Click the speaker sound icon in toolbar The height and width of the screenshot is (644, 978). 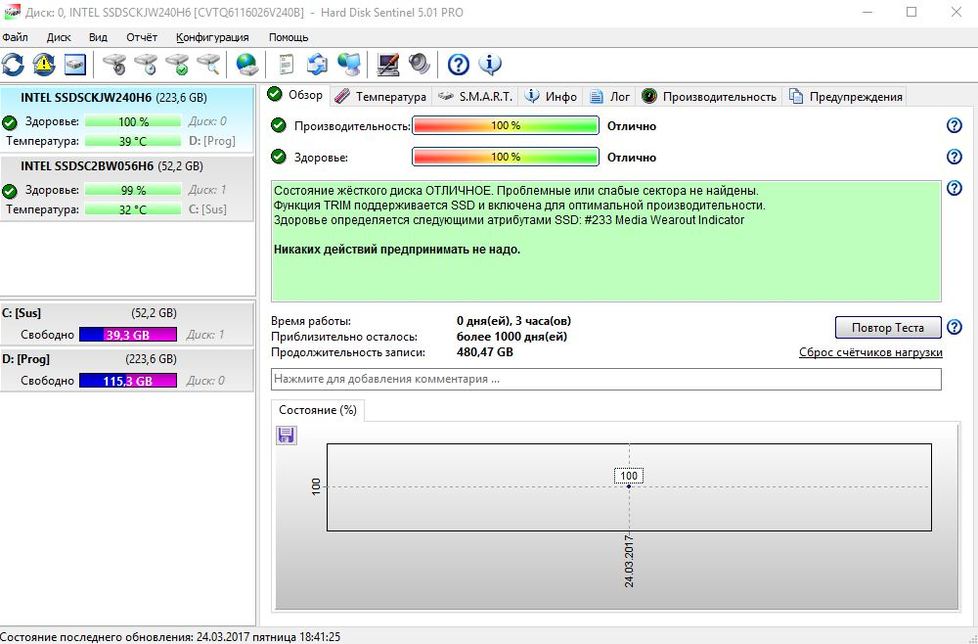420,65
